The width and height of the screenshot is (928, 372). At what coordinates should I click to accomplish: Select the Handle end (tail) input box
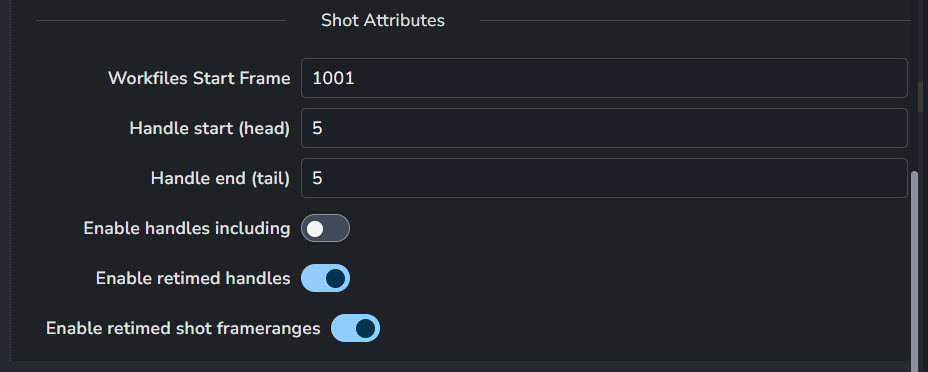[604, 178]
